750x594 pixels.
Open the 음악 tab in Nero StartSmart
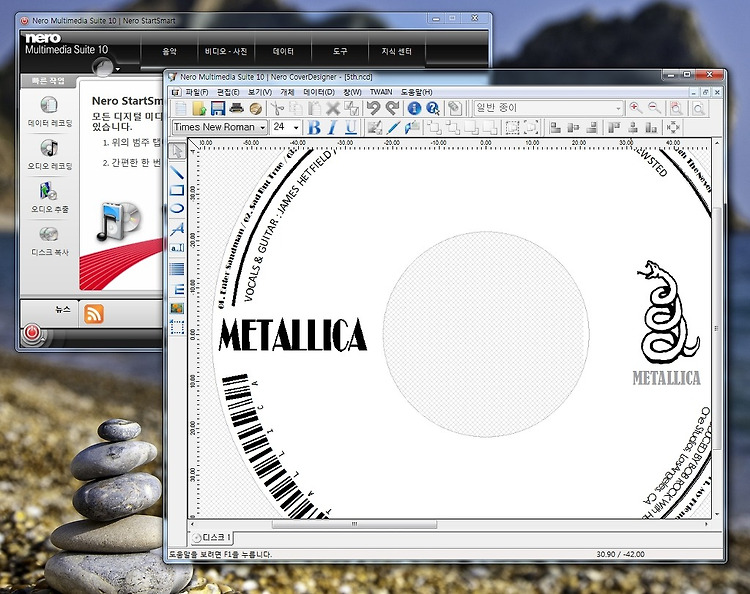(169, 51)
